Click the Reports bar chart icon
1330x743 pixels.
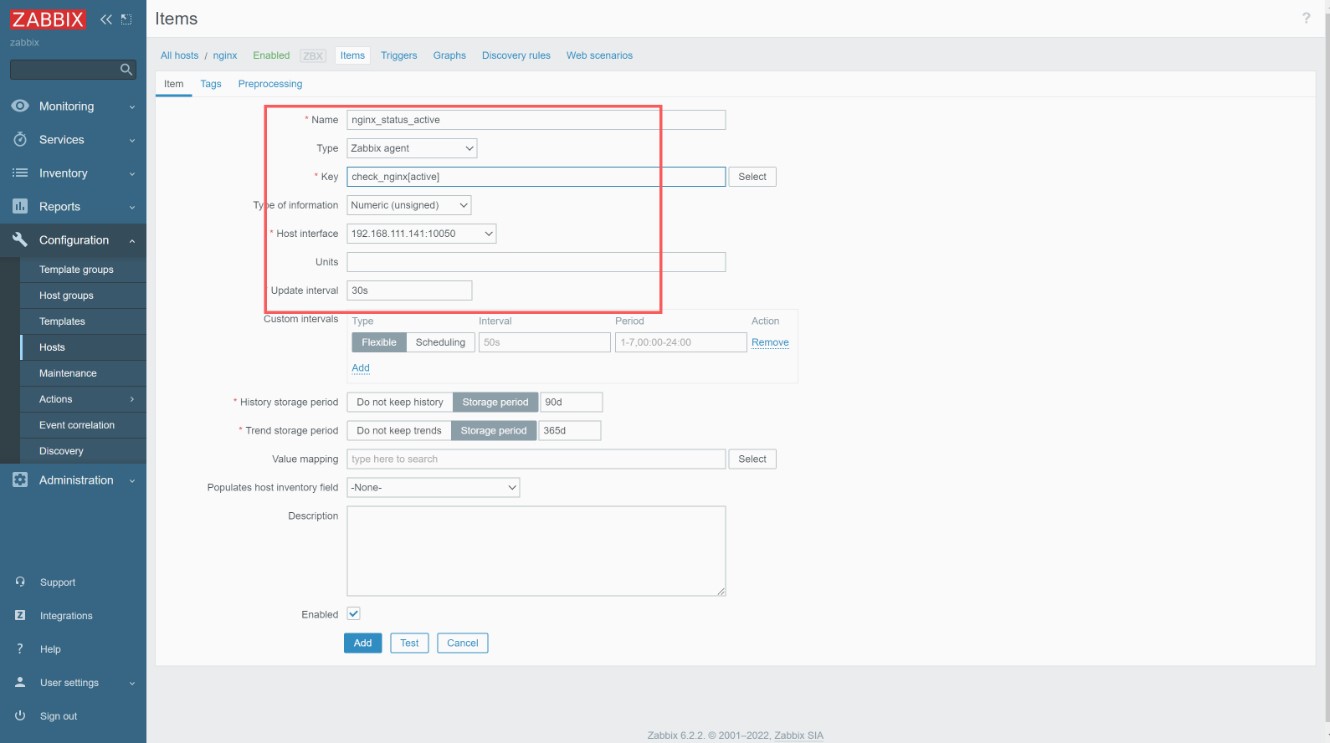tap(20, 206)
